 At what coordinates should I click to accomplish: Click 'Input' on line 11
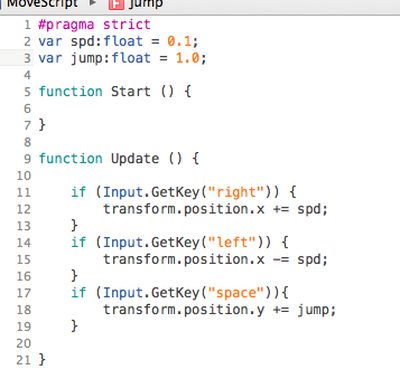pyautogui.click(x=123, y=192)
